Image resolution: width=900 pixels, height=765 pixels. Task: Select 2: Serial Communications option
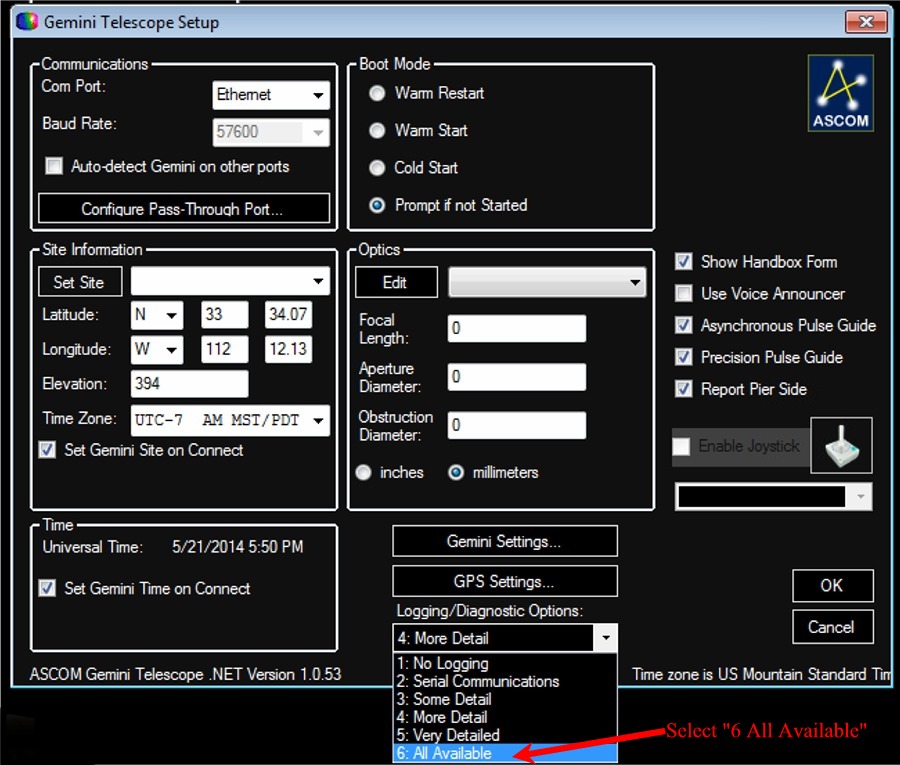click(x=505, y=681)
